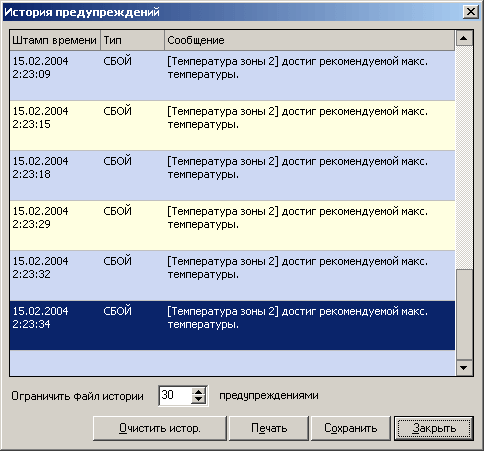Select the warning entry at 2:23:32
This screenshot has width=484, height=451.
click(x=232, y=275)
